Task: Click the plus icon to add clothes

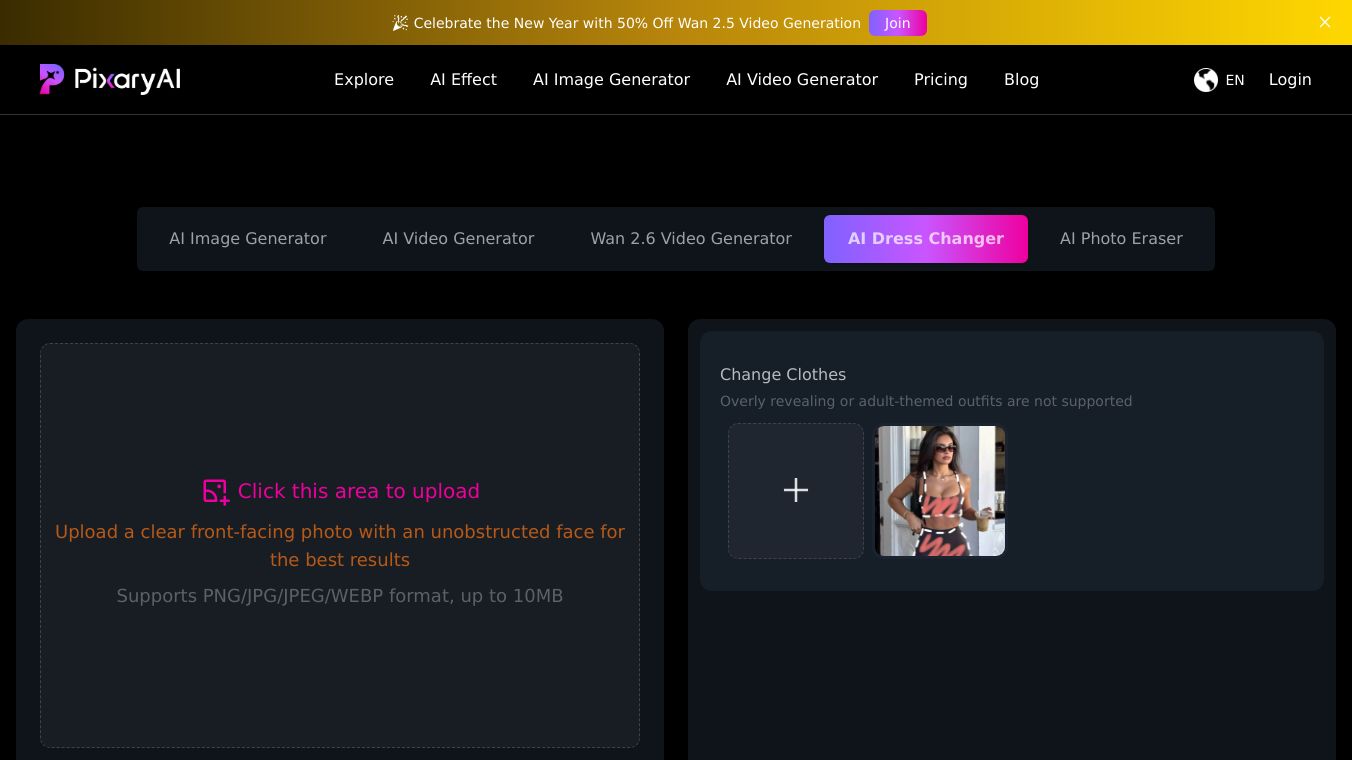Action: coord(795,490)
